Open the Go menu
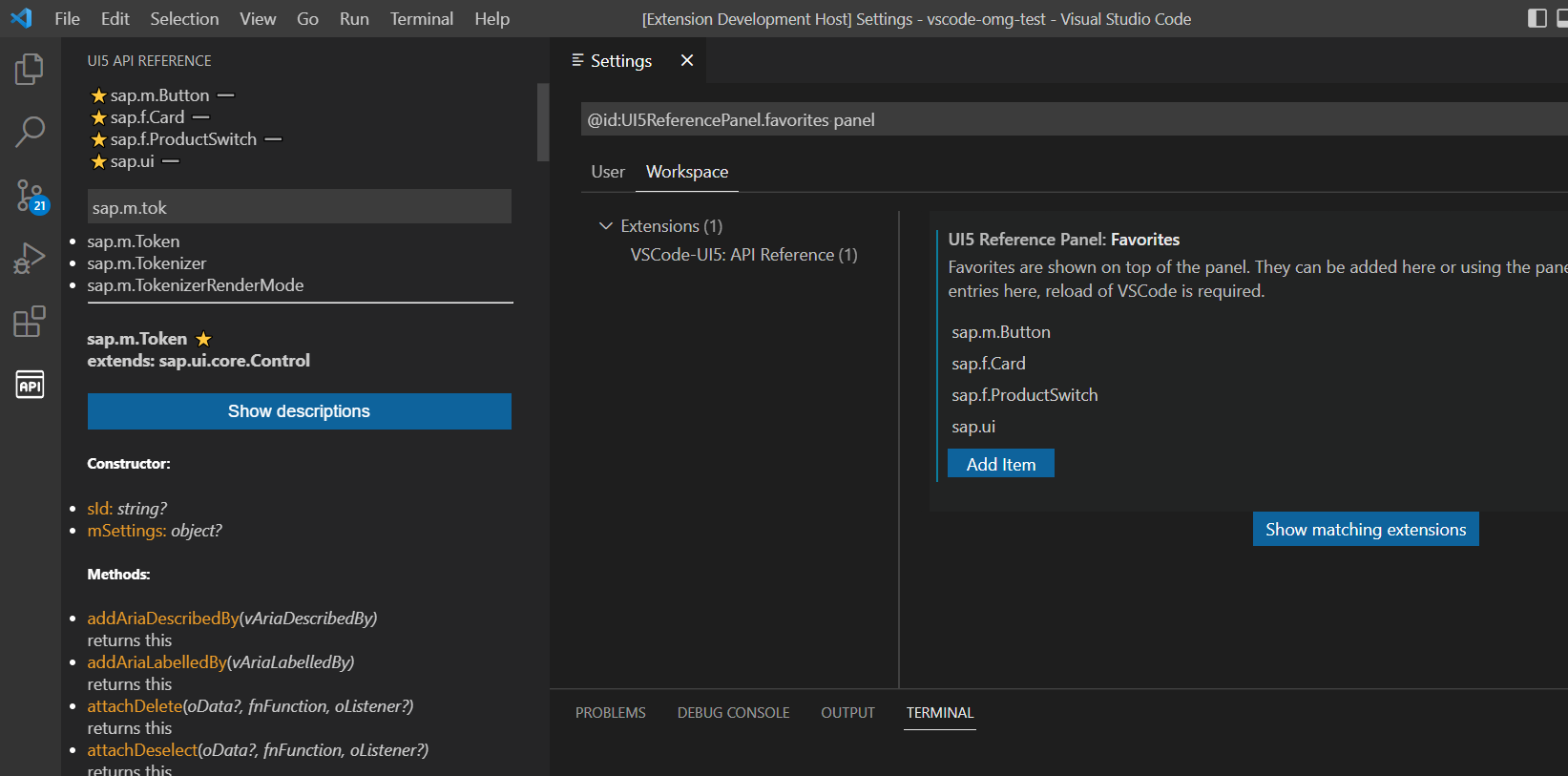1568x776 pixels. [x=307, y=19]
